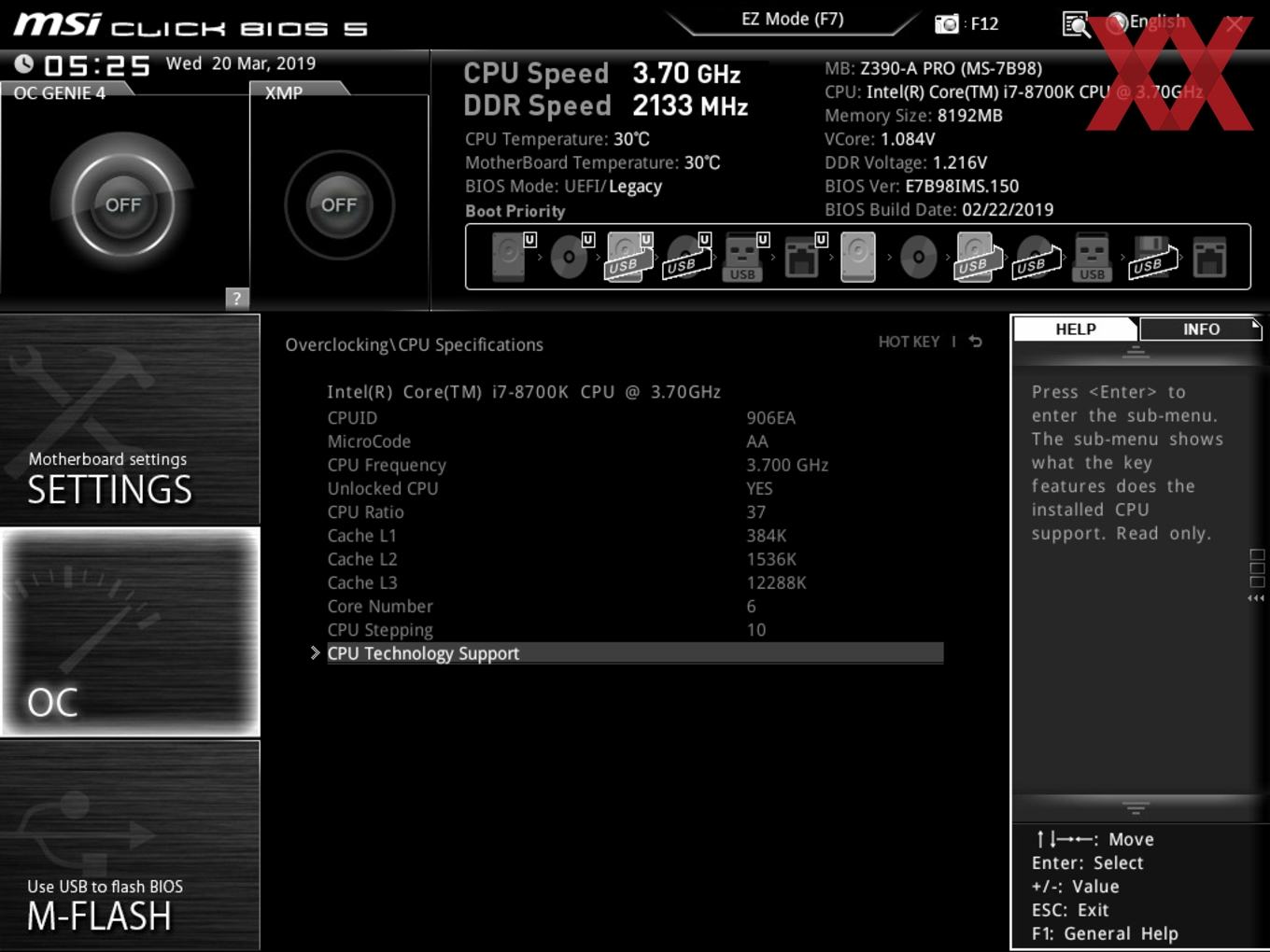Viewport: 1270px width, 952px height.
Task: Select the UEFI USB key boot icon
Action: [746, 257]
